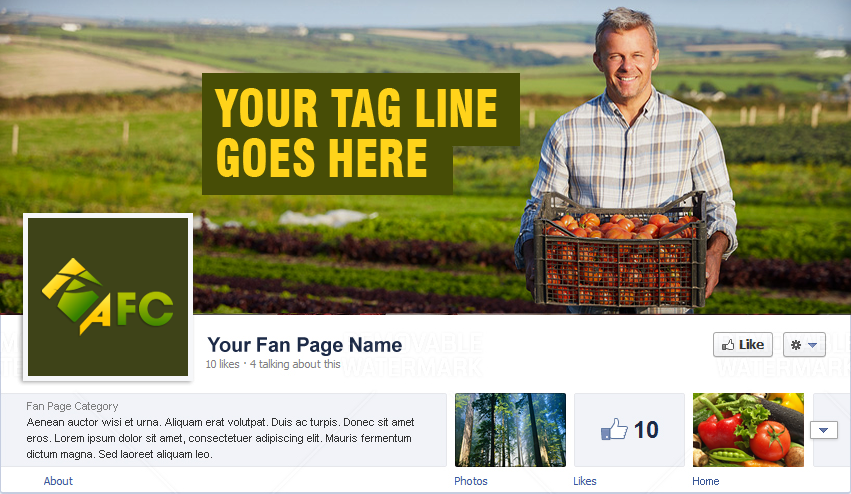Screen dimensions: 851x494
Task: Click Your Fan Page Name title
Action: (304, 345)
